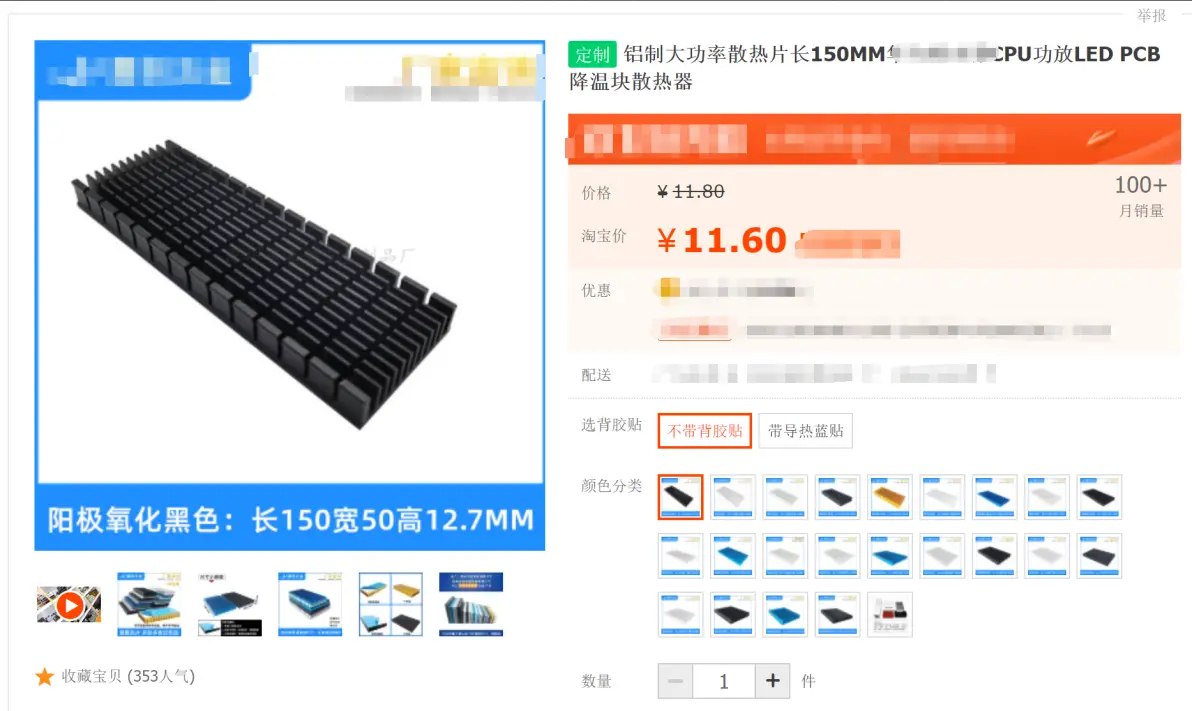Select the 不带背胶贴 option
The image size is (1192, 711).
click(705, 430)
